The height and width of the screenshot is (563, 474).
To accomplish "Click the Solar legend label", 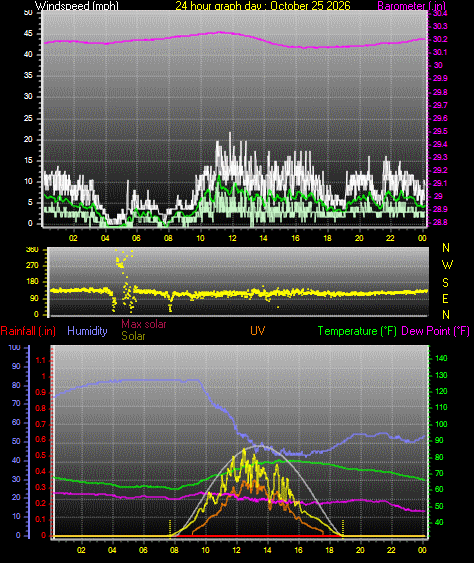I will click(x=133, y=336).
